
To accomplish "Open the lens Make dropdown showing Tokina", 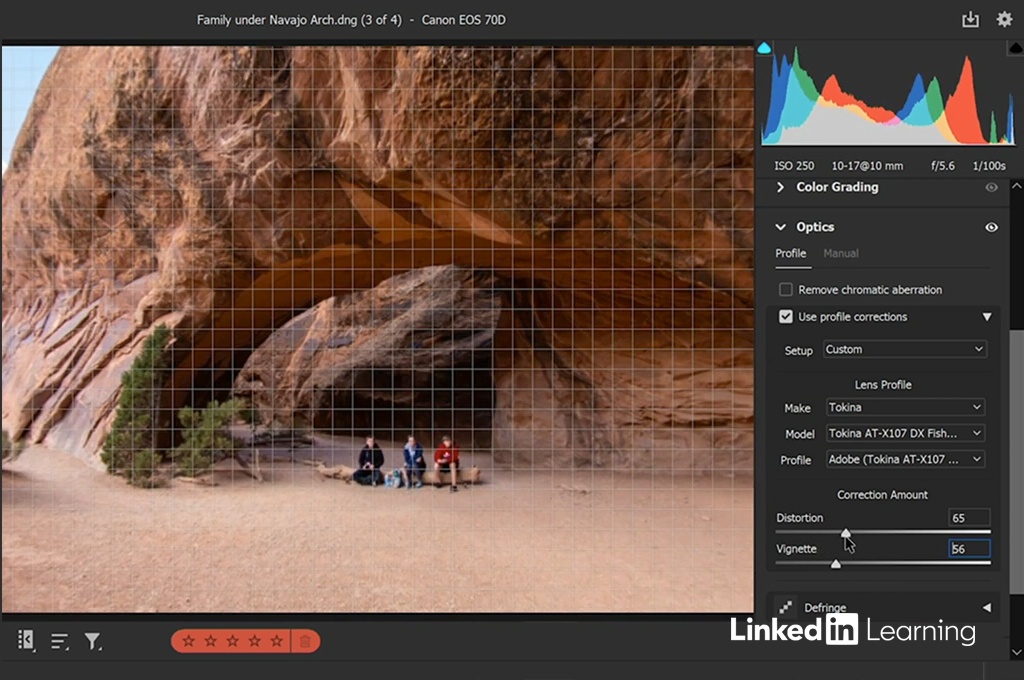I will tap(904, 407).
